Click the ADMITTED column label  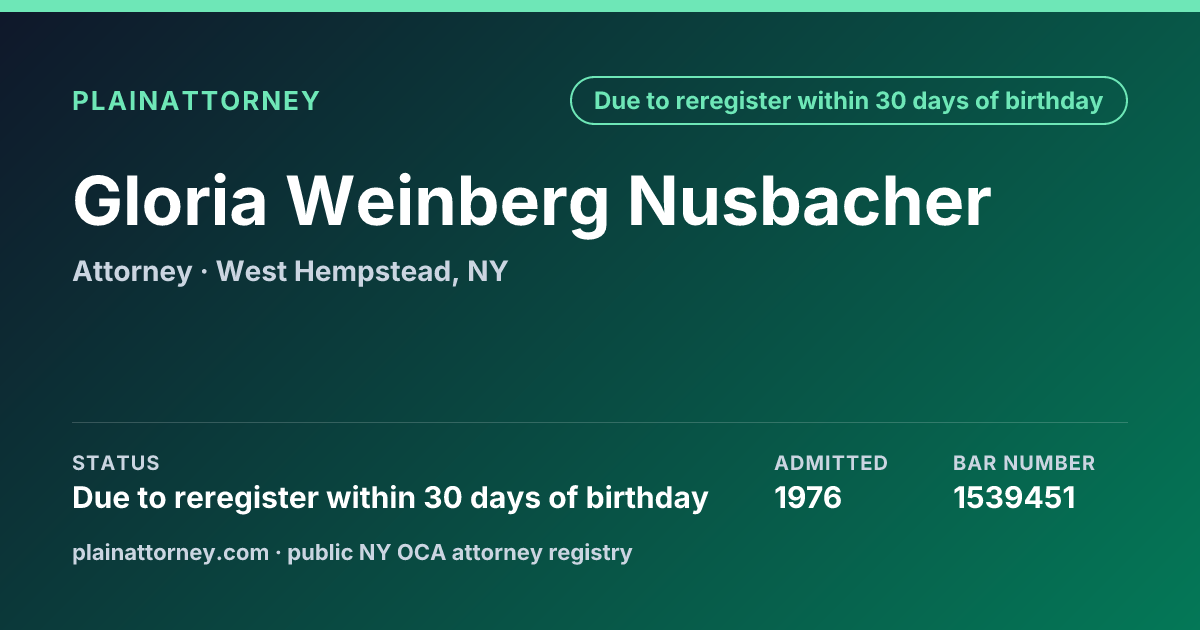click(831, 463)
